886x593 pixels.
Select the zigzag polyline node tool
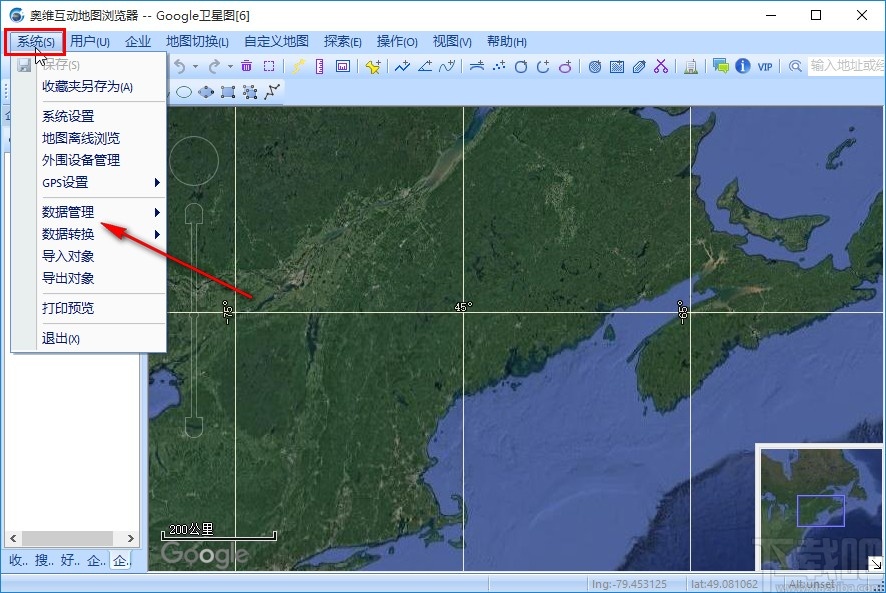pyautogui.click(x=272, y=91)
